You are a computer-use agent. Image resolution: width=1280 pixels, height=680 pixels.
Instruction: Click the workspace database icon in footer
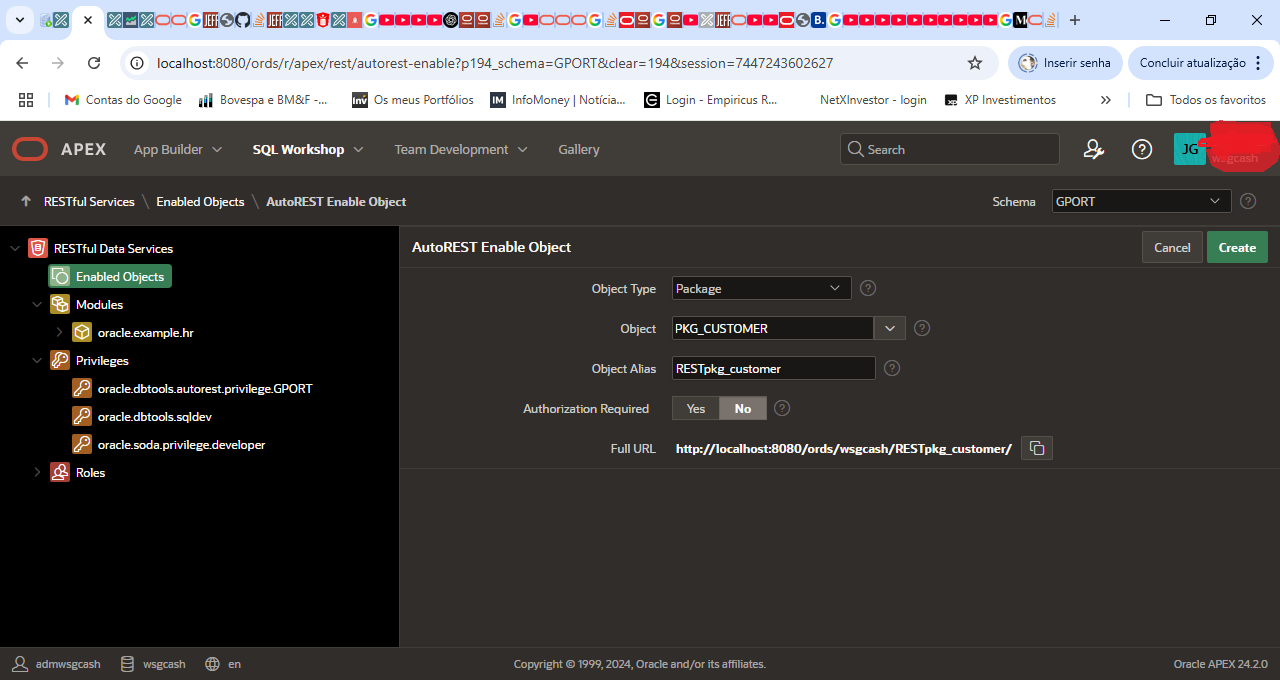[127, 664]
